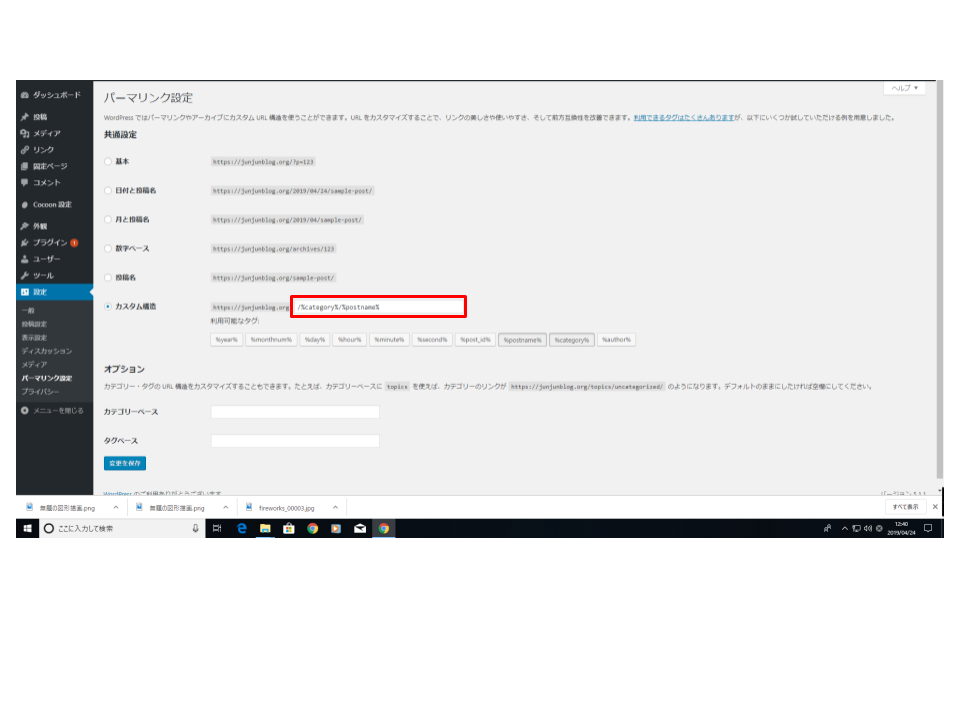
Task: Click the microphone icon in taskbar search
Action: point(195,528)
